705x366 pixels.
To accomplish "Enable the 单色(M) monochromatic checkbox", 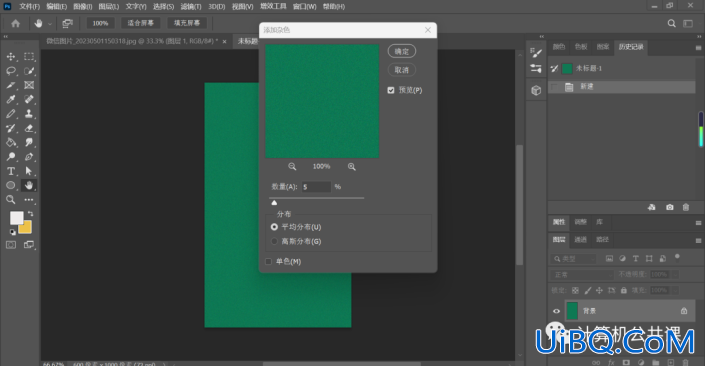I will point(268,262).
